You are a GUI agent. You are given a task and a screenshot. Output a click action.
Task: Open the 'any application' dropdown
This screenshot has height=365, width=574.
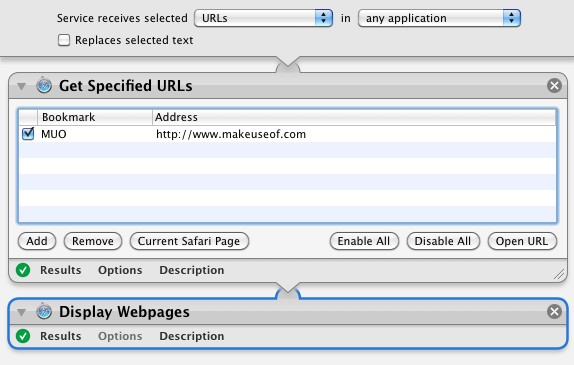coord(439,18)
